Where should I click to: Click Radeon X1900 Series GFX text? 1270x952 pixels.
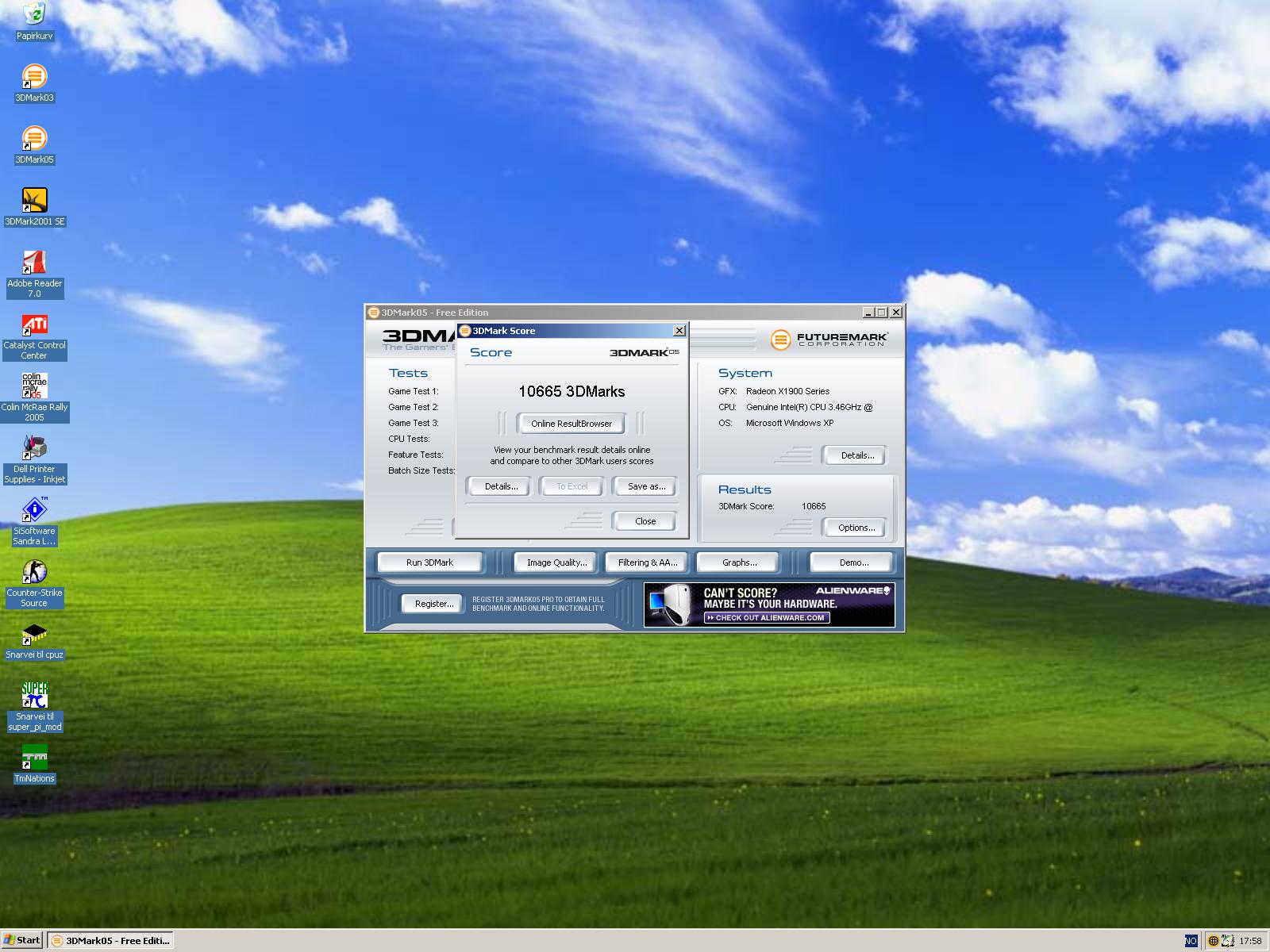point(787,391)
